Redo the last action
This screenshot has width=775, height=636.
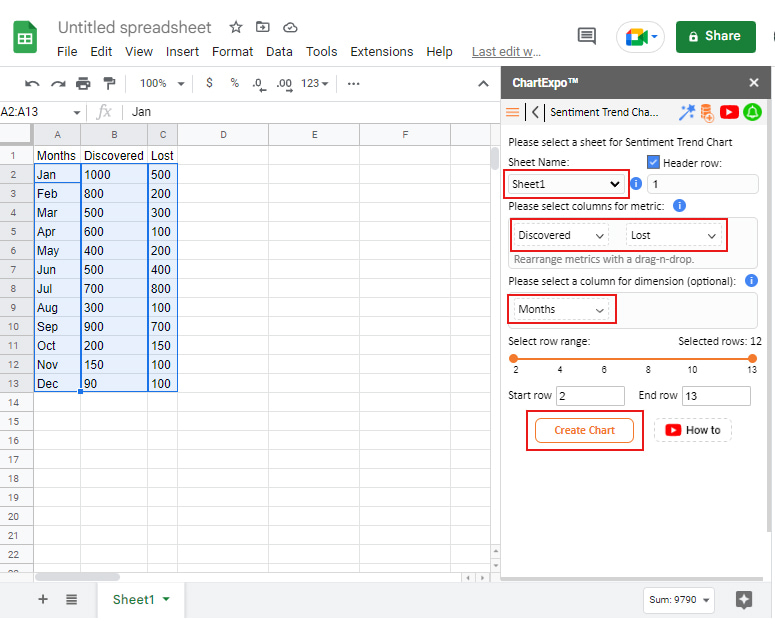(58, 84)
